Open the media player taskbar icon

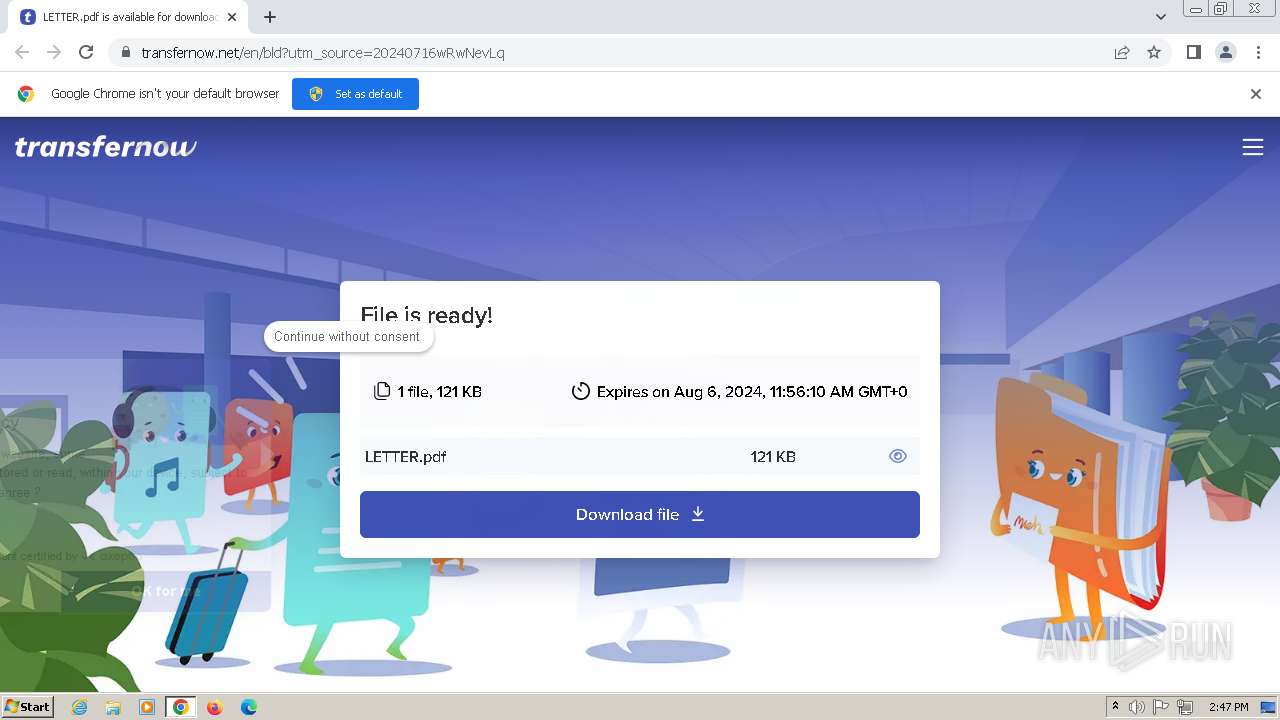147,707
